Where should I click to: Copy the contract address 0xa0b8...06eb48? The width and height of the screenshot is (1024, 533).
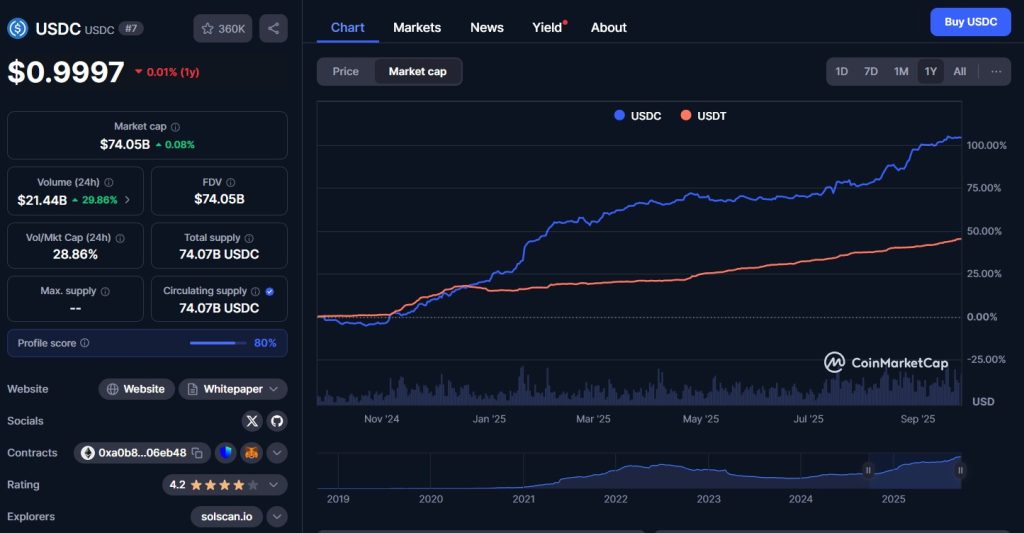(197, 453)
